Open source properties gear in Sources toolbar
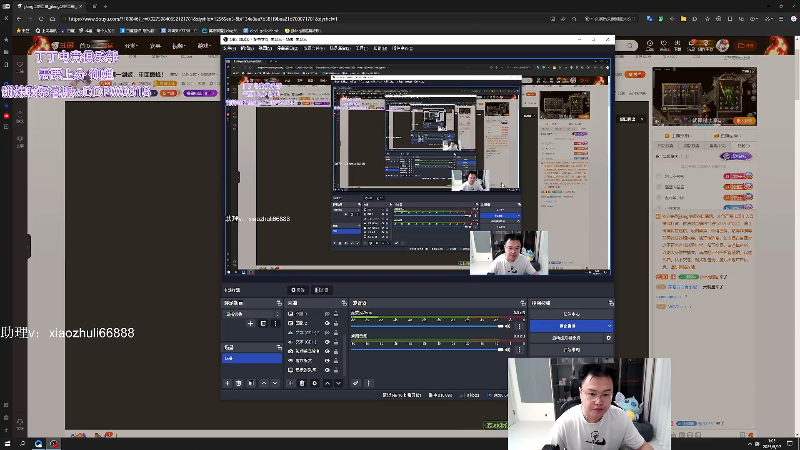The height and width of the screenshot is (450, 800). [315, 383]
